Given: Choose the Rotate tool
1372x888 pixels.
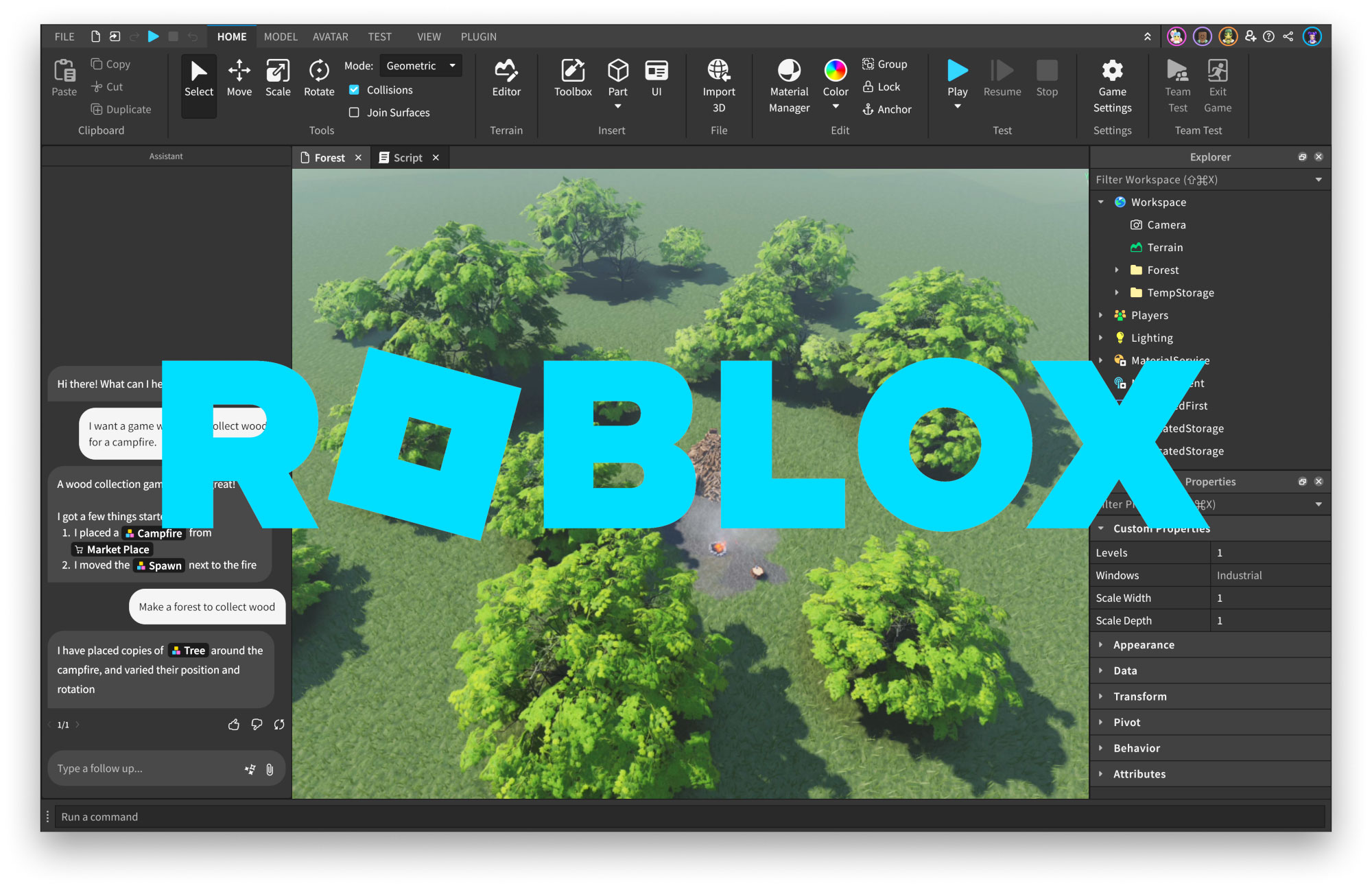Looking at the screenshot, I should coord(319,78).
